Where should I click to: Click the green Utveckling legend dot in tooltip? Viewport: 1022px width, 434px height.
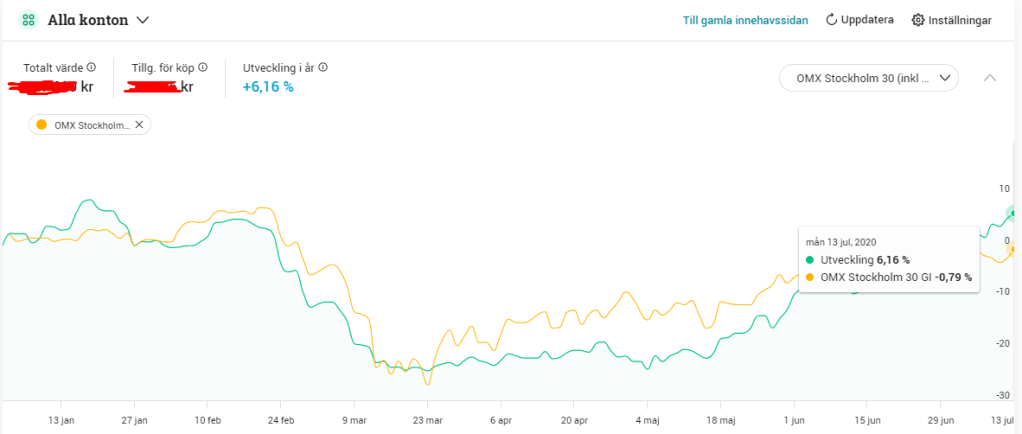tap(811, 259)
